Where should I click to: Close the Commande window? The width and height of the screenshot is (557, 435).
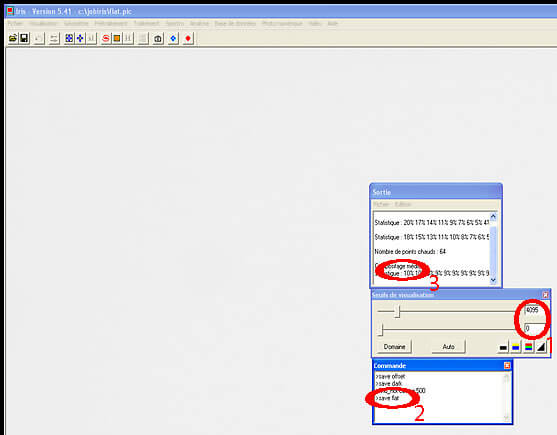[507, 365]
